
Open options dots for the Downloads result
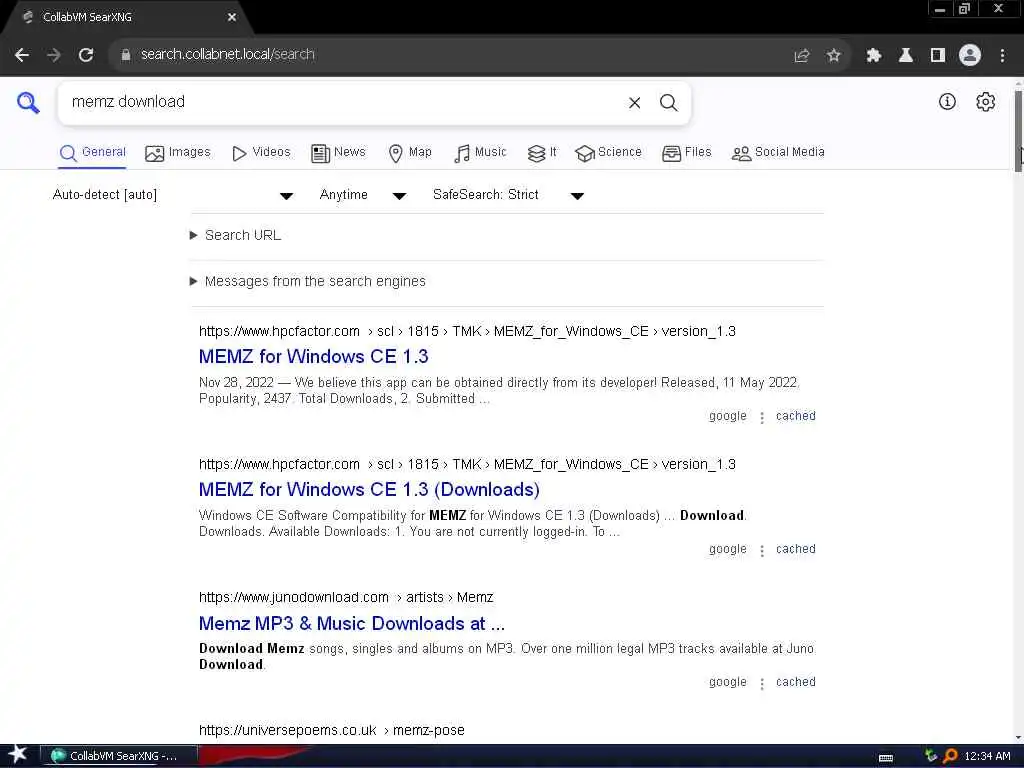coord(761,551)
